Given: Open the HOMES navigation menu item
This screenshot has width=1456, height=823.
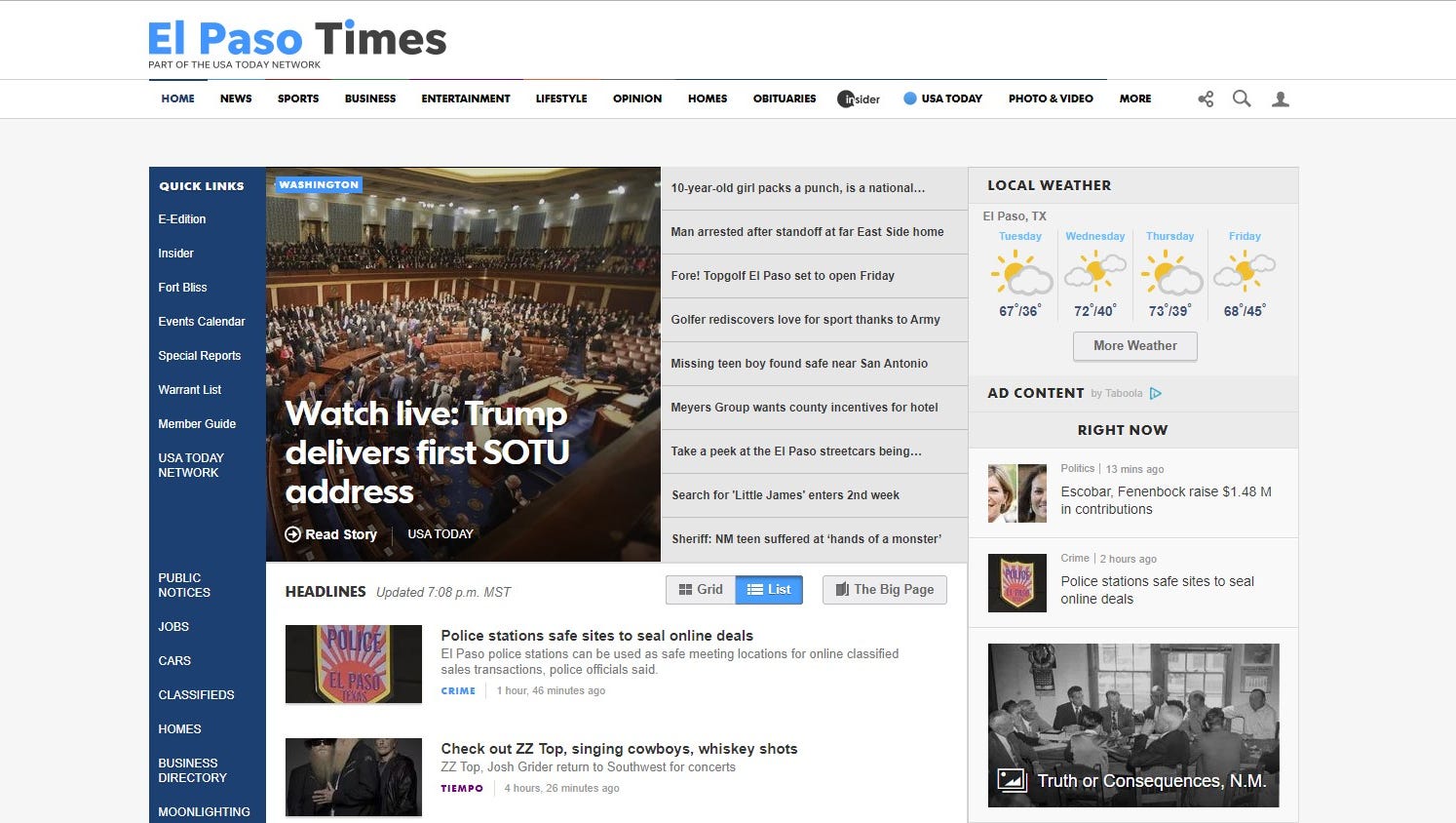Looking at the screenshot, I should pyautogui.click(x=708, y=98).
